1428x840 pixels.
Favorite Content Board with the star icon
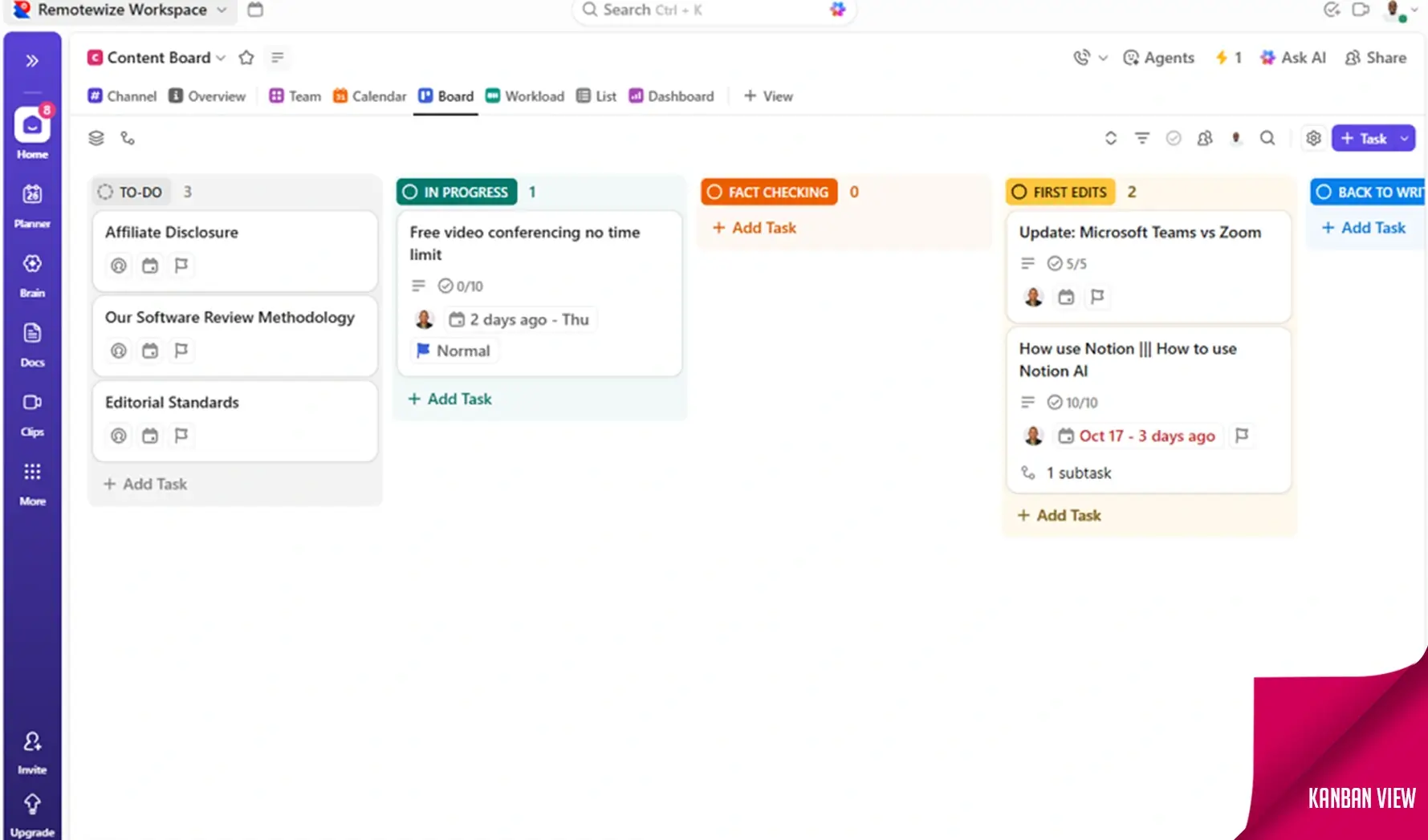(246, 58)
